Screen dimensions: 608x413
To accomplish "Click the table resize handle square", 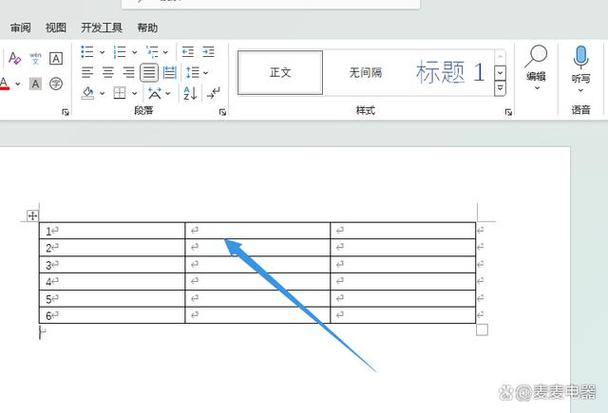I will [482, 330].
